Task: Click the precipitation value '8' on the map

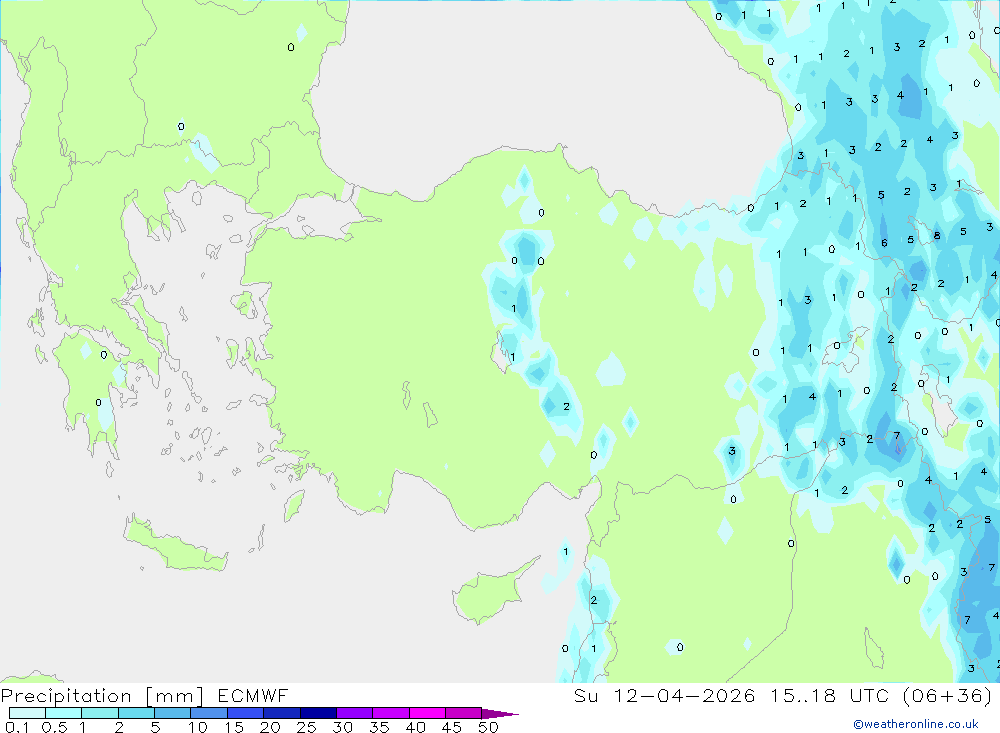Action: point(937,235)
